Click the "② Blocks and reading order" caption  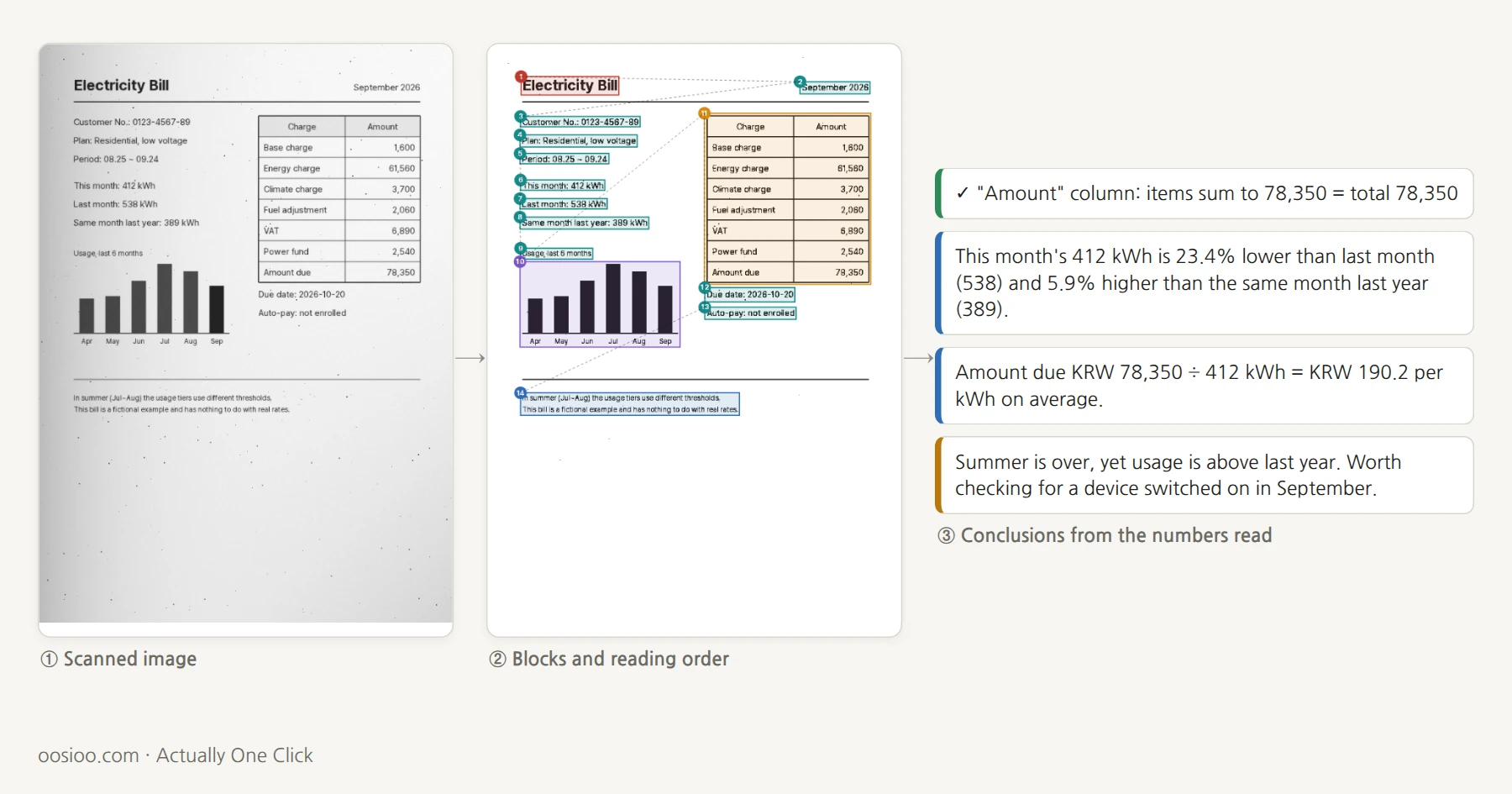point(609,659)
